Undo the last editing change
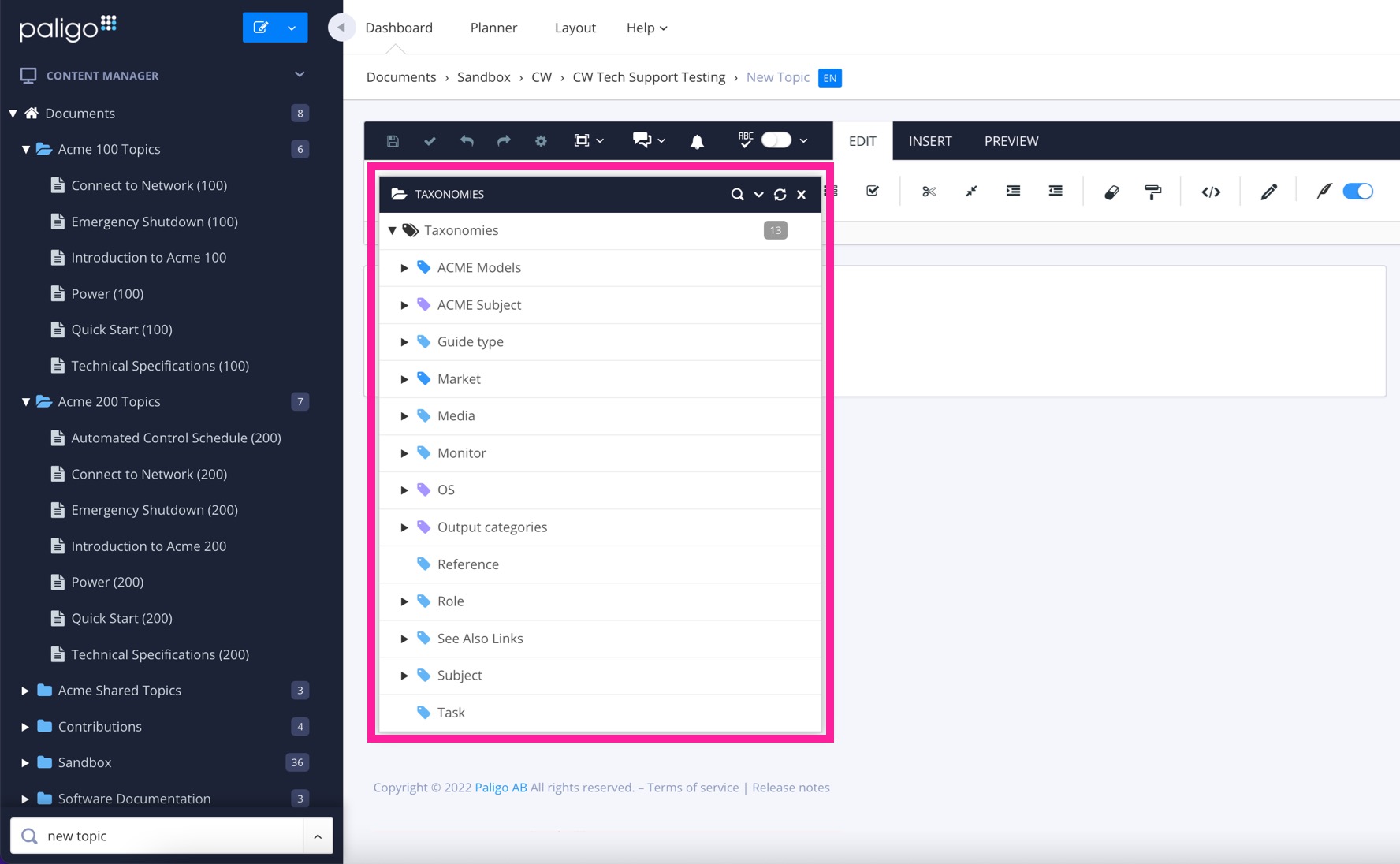This screenshot has height=864, width=1400. click(467, 140)
